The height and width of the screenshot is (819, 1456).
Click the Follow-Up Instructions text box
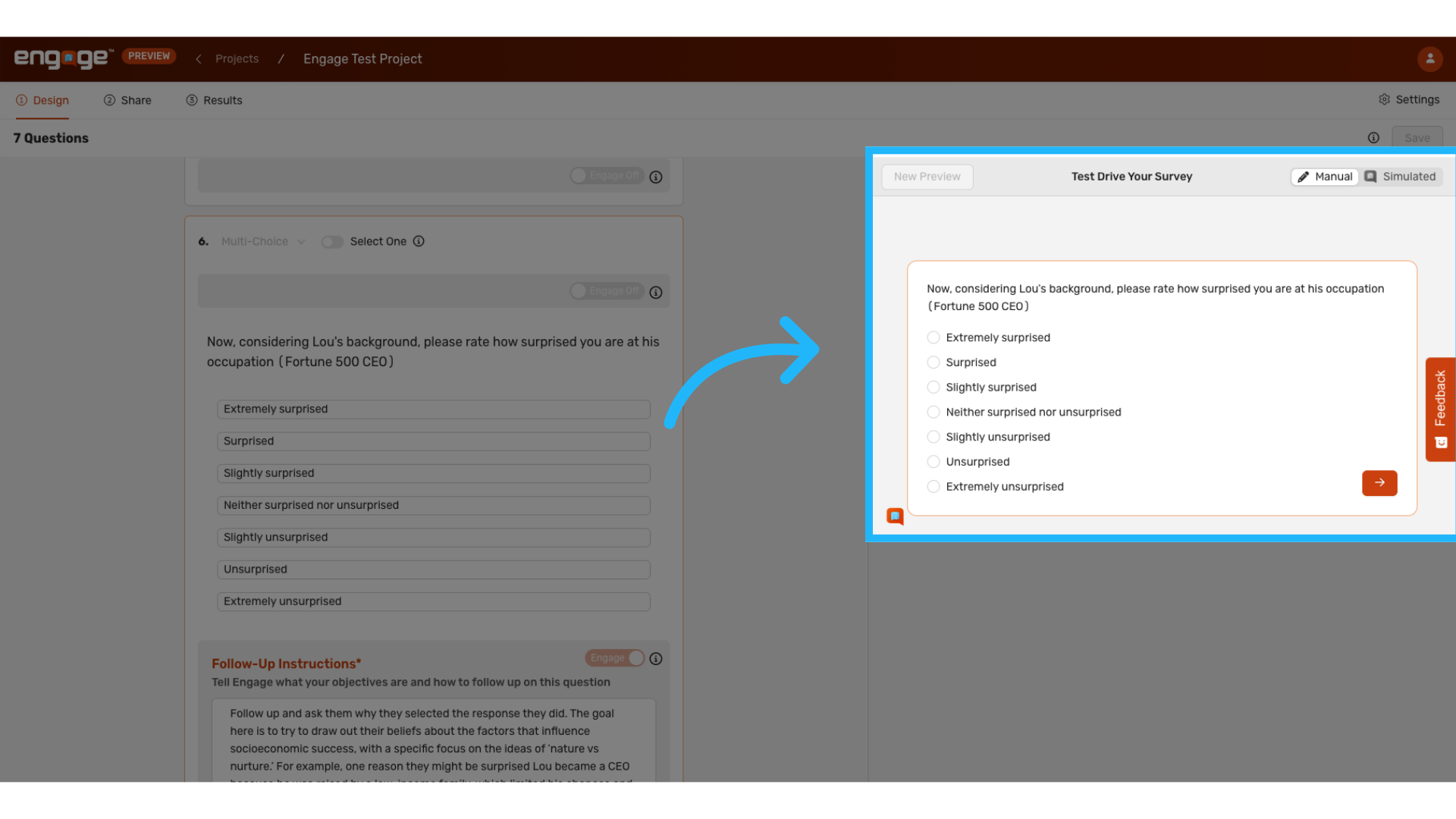pos(434,740)
